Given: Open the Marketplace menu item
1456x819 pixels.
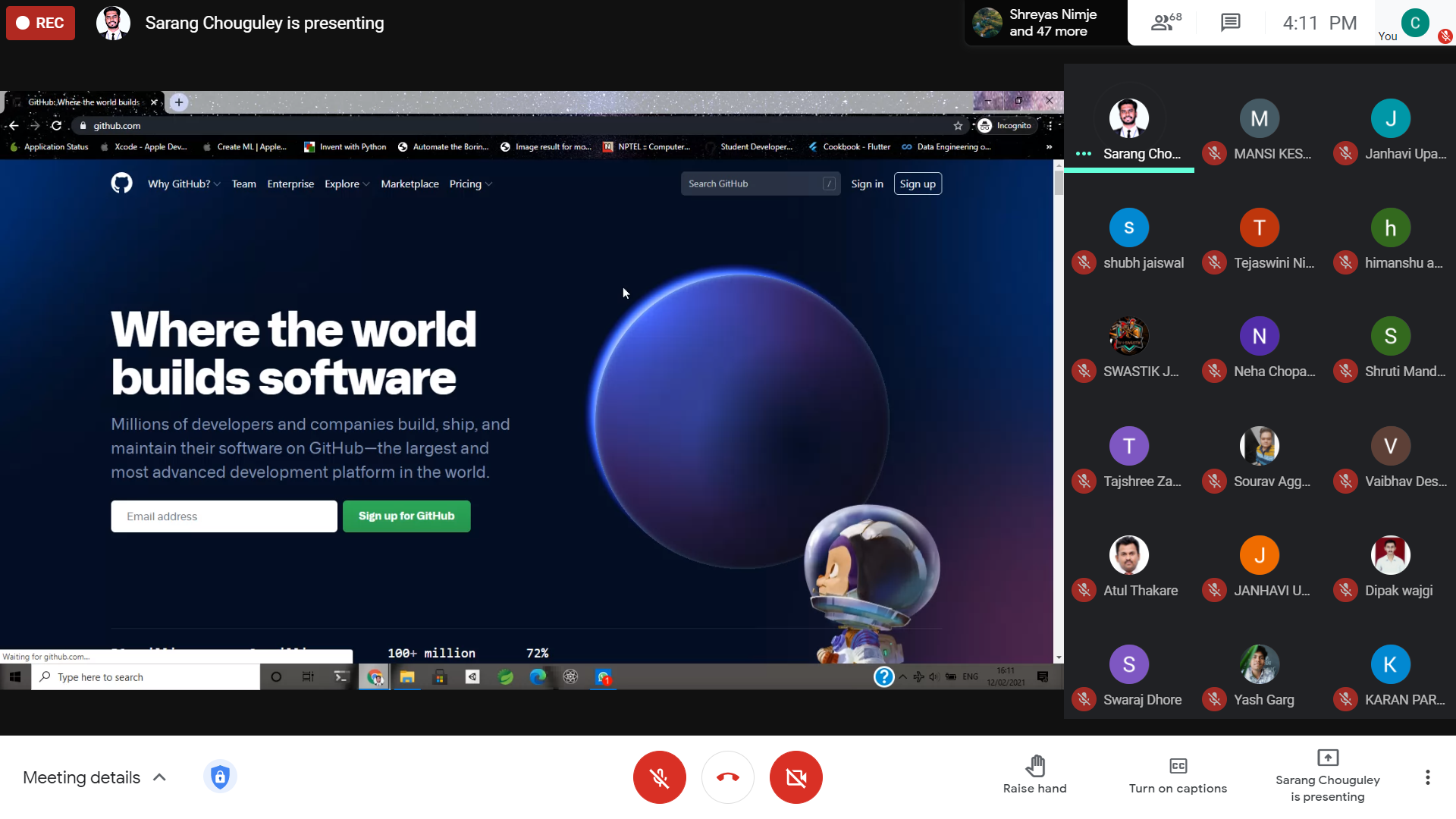Looking at the screenshot, I should pyautogui.click(x=409, y=184).
